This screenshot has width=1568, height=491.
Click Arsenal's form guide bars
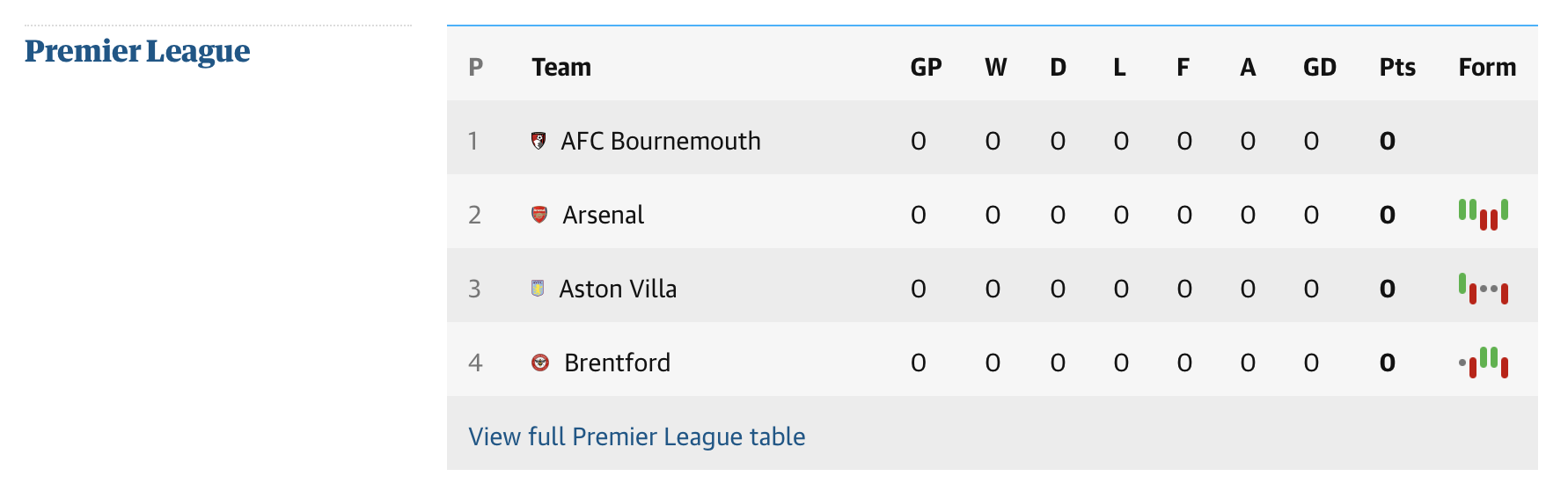[x=1483, y=214]
